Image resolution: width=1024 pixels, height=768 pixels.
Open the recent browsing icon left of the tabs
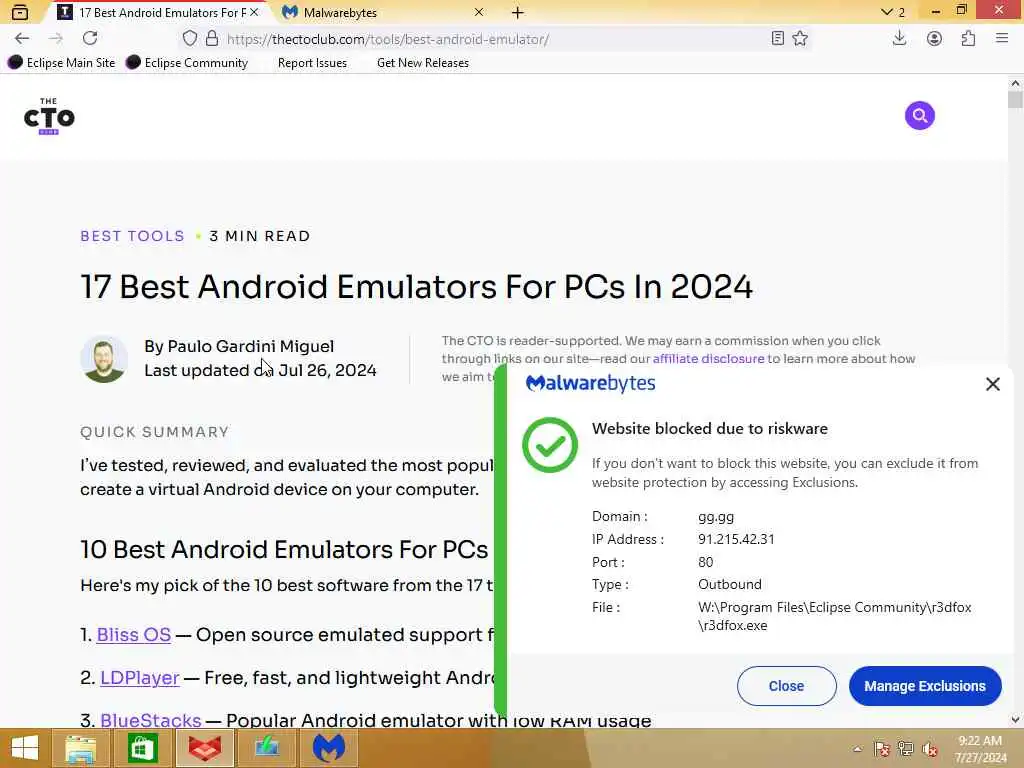click(x=20, y=12)
